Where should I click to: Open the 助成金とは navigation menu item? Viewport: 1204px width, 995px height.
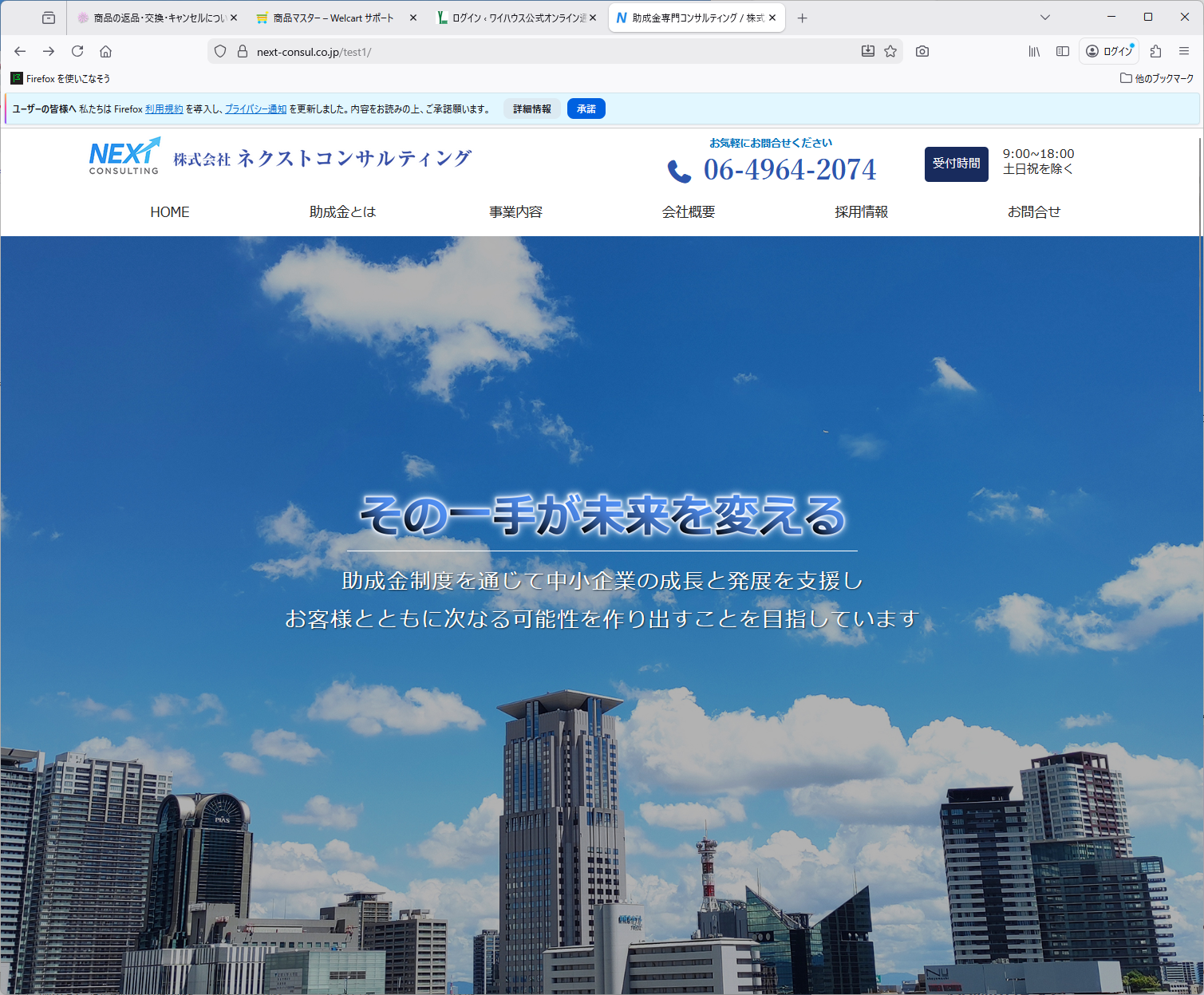click(x=342, y=212)
